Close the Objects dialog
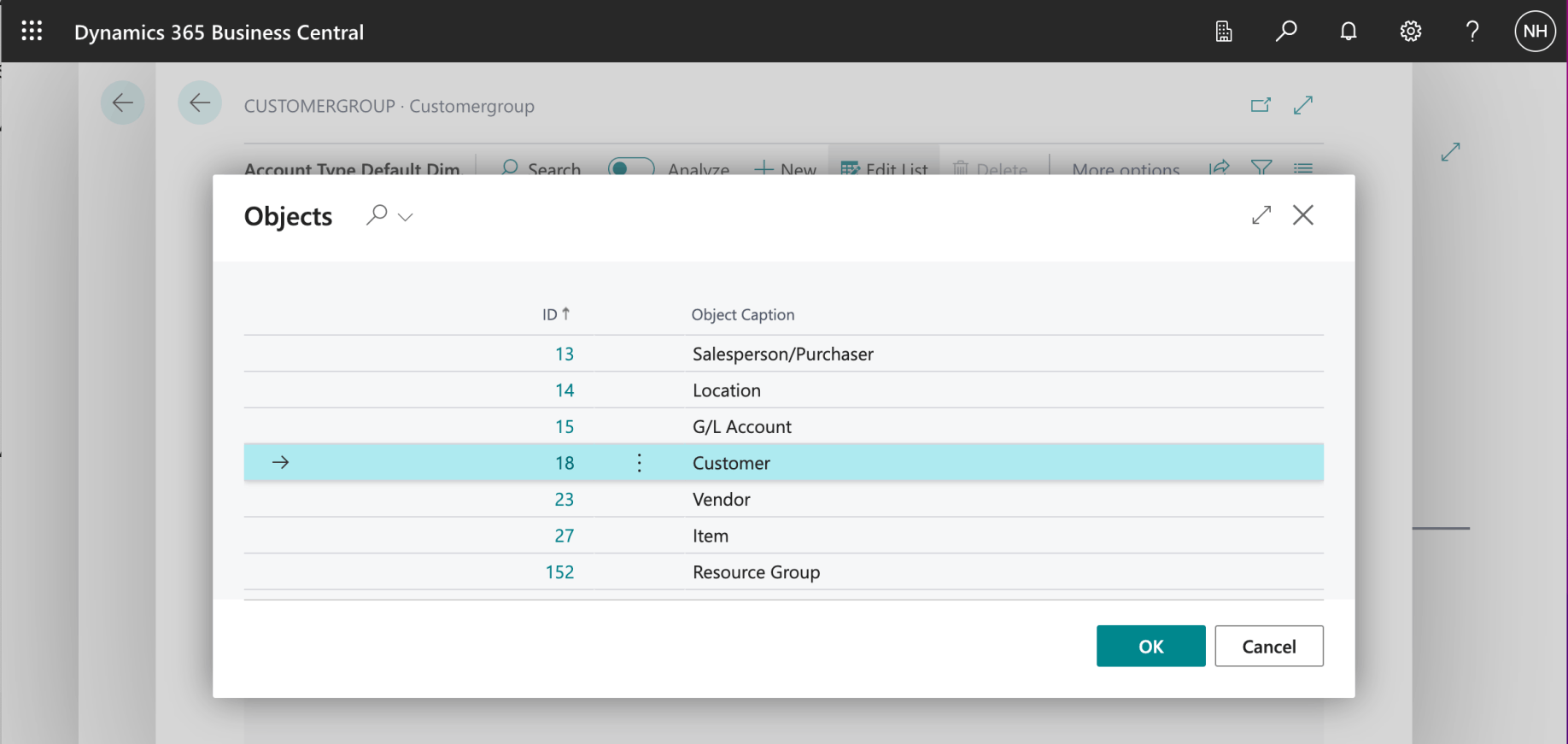This screenshot has height=744, width=1568. [1303, 215]
